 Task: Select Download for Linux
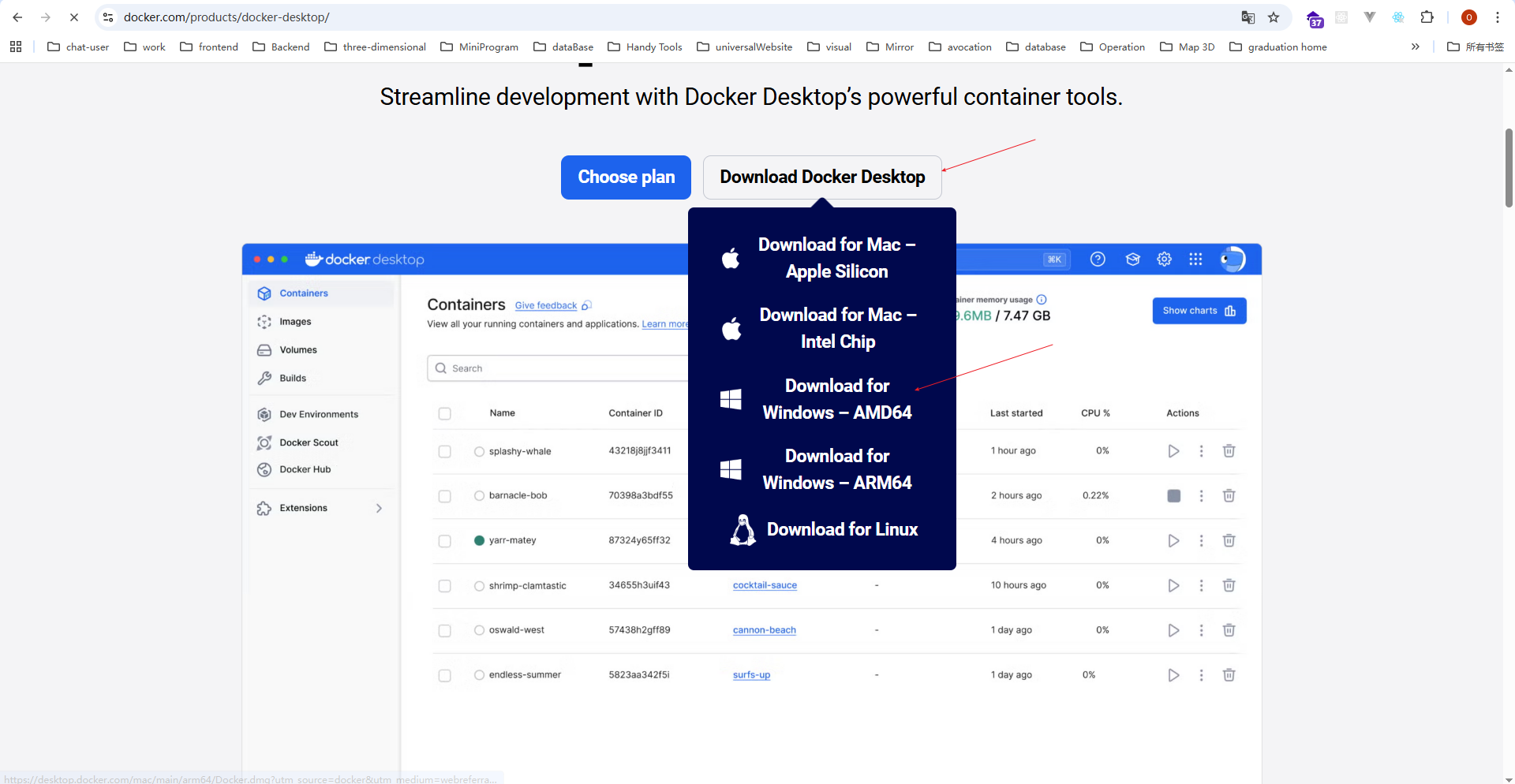[822, 530]
